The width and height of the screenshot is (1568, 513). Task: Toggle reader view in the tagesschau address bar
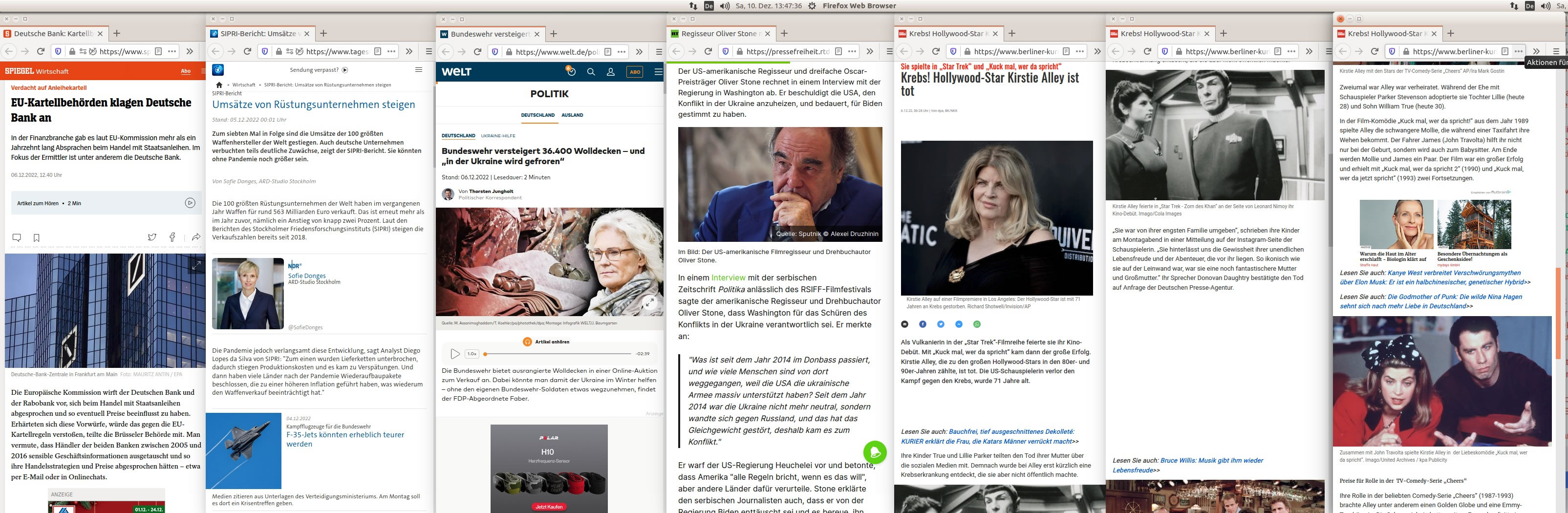(377, 52)
